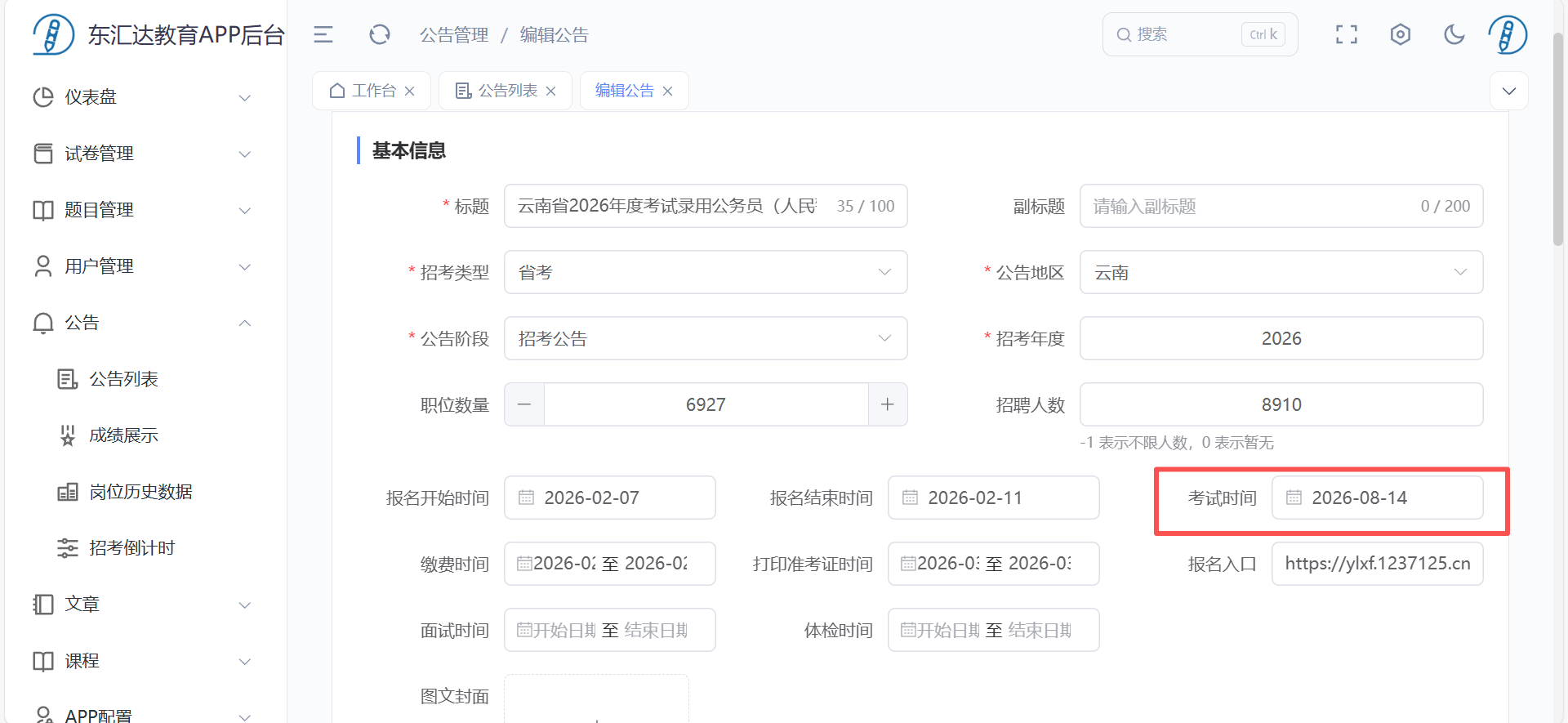Viewport: 1568px width, 723px height.
Task: Click the 副标题 input field
Action: [1281, 206]
